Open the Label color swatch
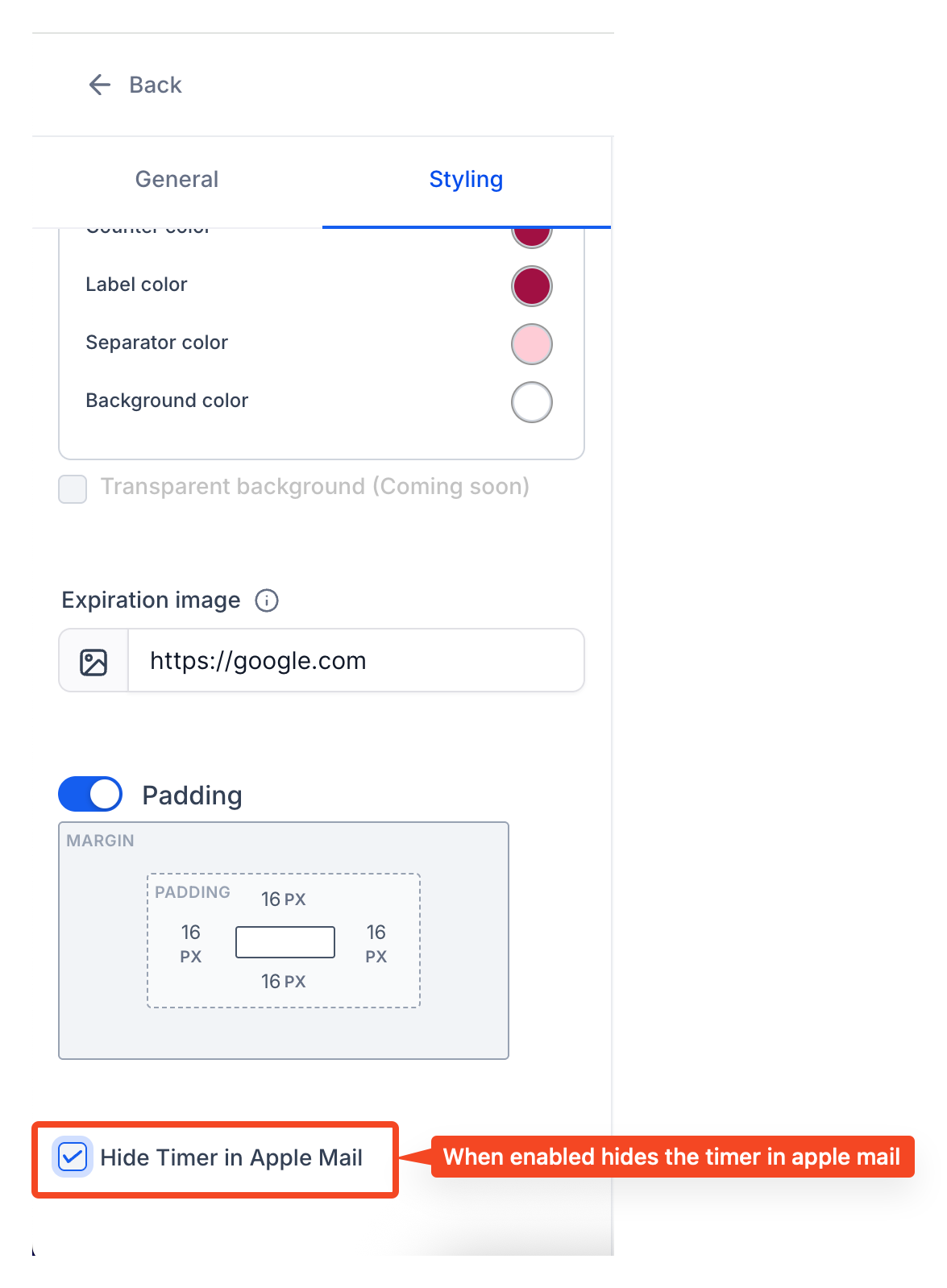The height and width of the screenshot is (1288, 947). click(532, 286)
